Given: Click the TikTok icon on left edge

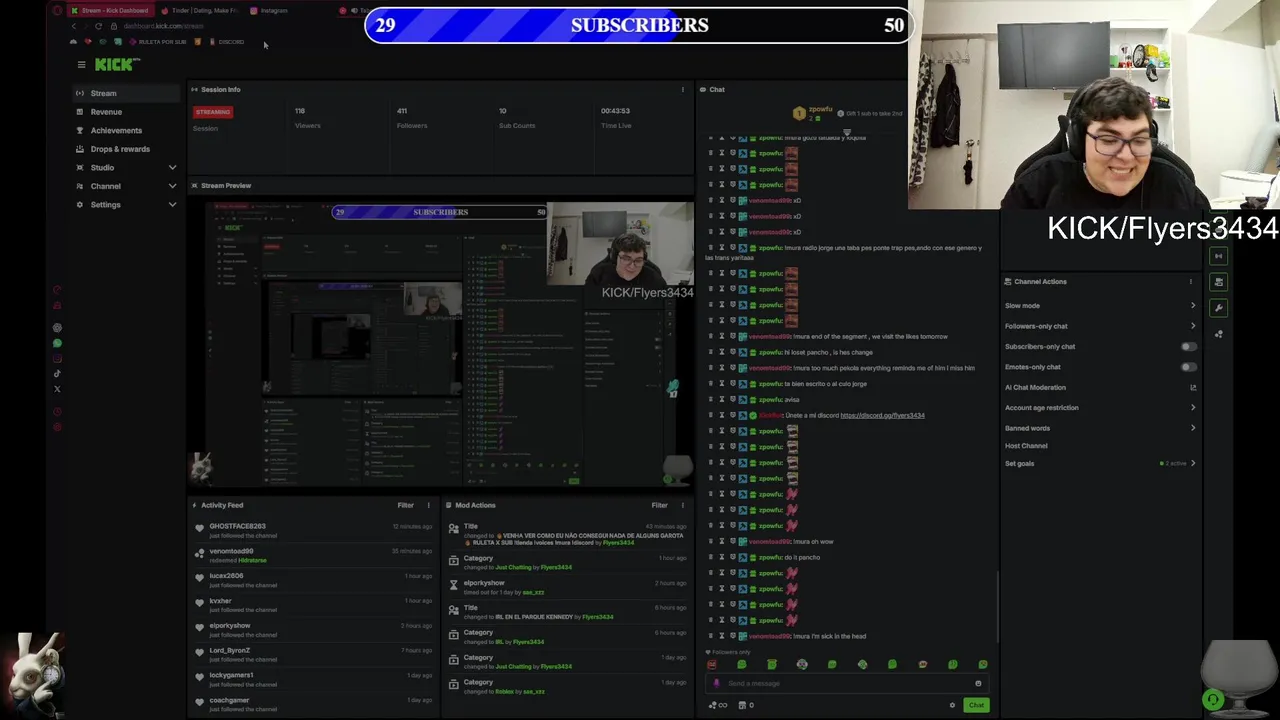Looking at the screenshot, I should [57, 374].
